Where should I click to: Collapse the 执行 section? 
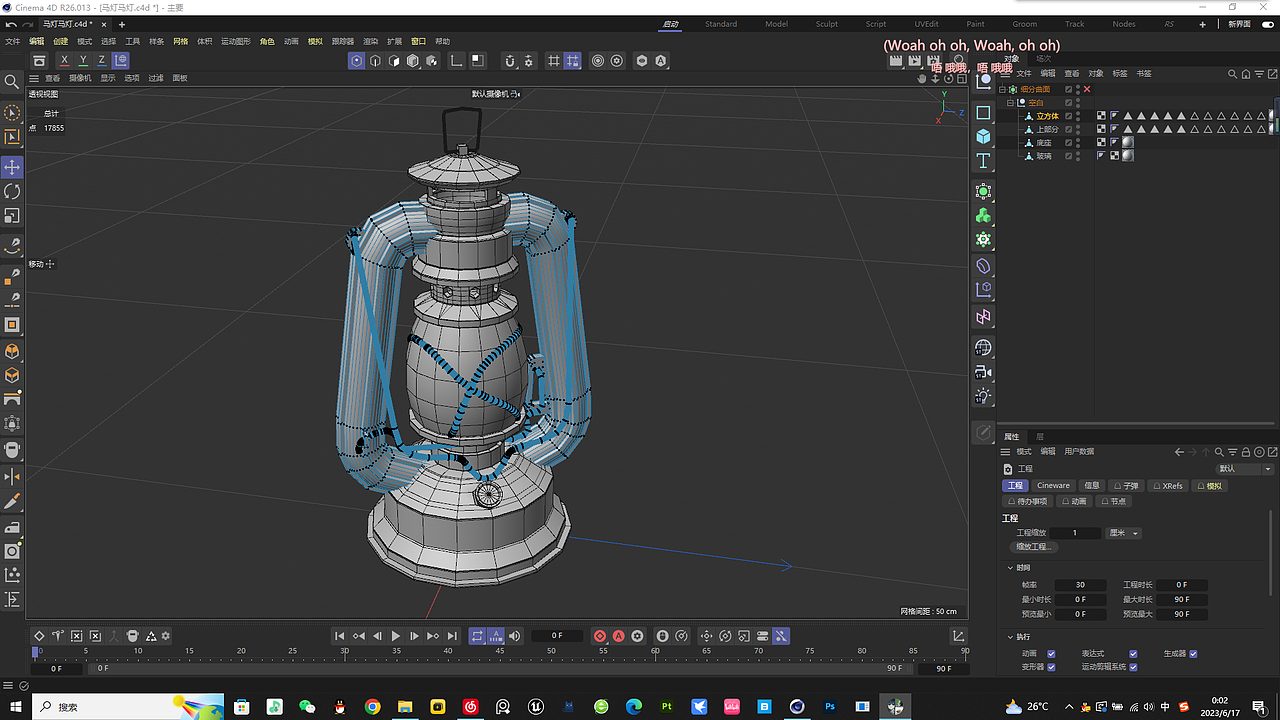[x=1009, y=637]
